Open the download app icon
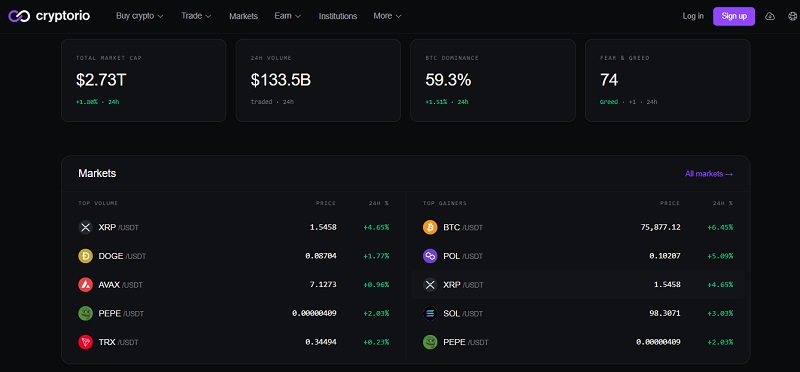Screen dimensions: 800x372 click(x=770, y=16)
